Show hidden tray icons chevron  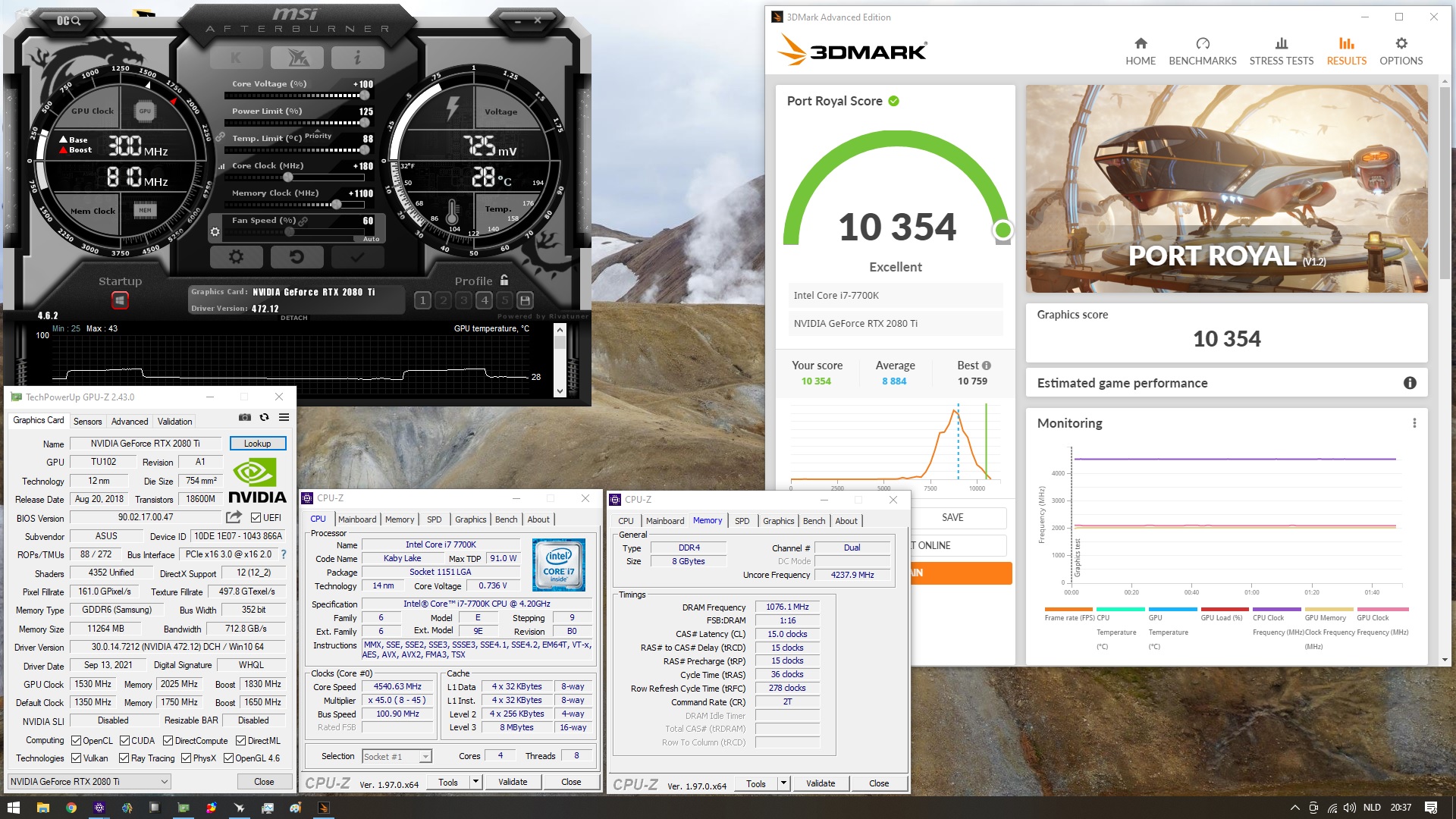(x=1294, y=808)
